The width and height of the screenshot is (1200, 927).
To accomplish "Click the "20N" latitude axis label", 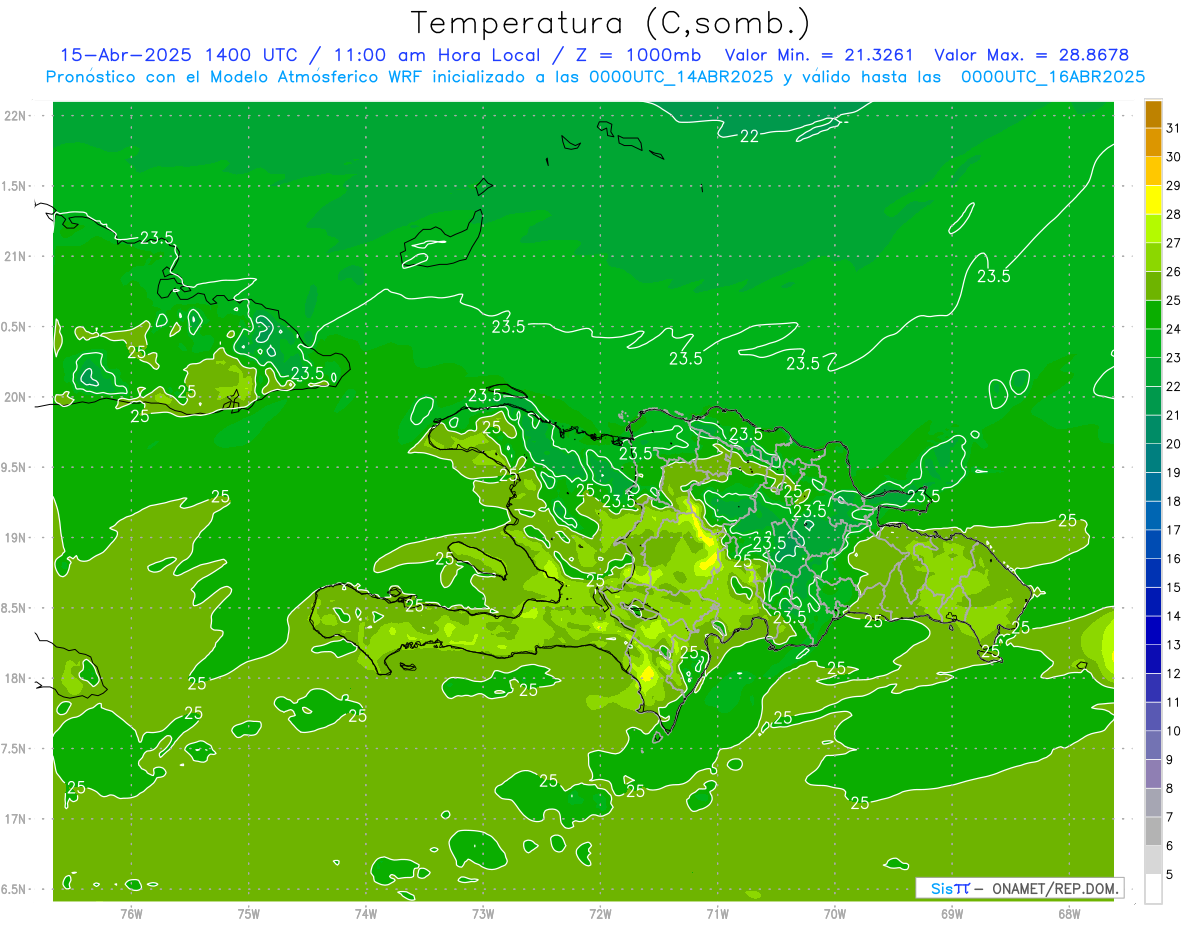I will tap(16, 397).
